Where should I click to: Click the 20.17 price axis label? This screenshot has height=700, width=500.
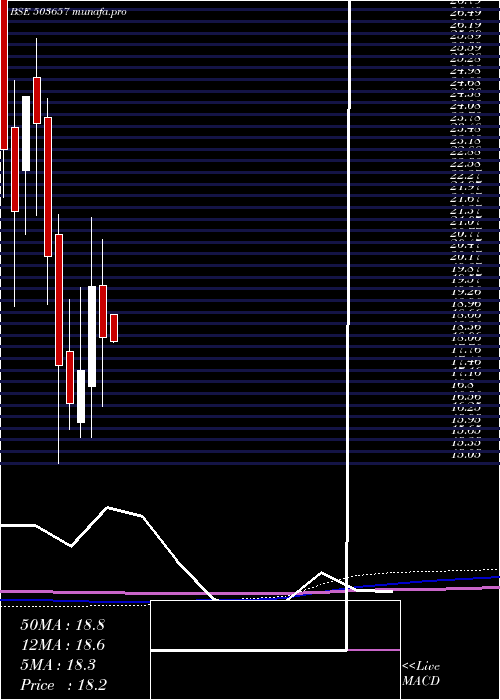click(x=465, y=257)
